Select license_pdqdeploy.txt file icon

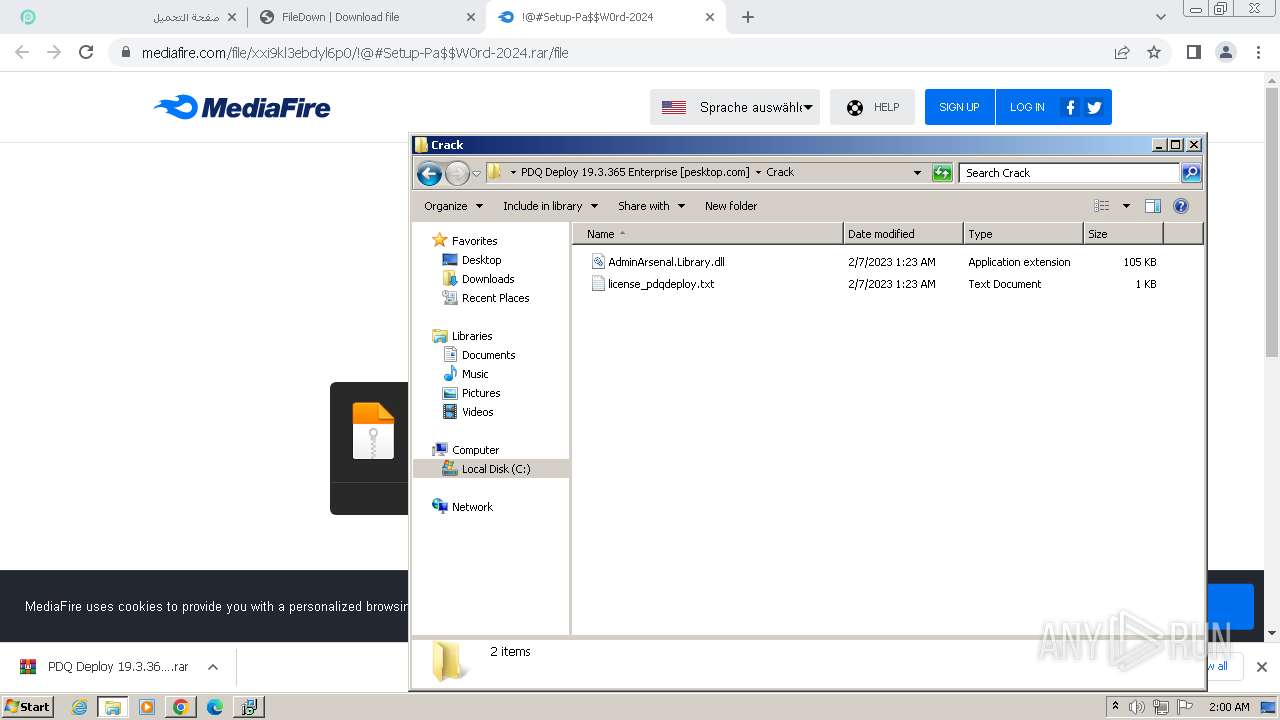pyautogui.click(x=598, y=284)
